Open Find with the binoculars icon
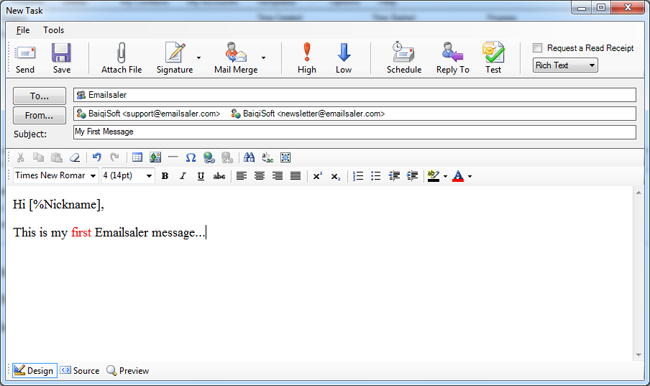 [x=249, y=158]
